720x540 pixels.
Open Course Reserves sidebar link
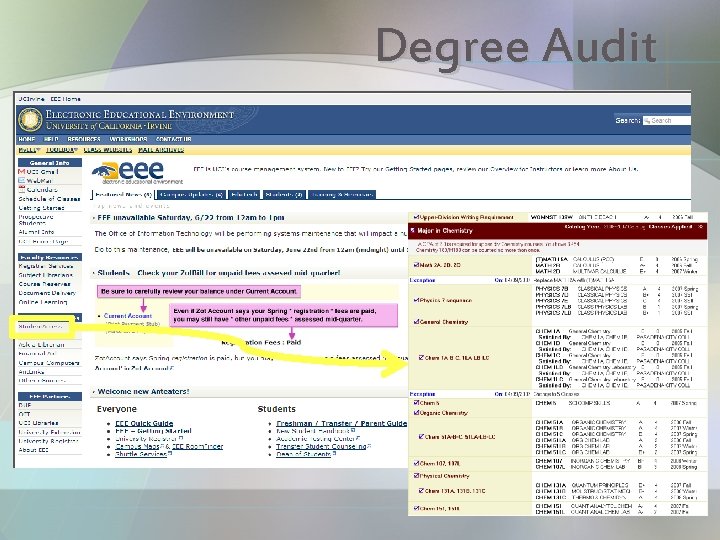coord(45,284)
